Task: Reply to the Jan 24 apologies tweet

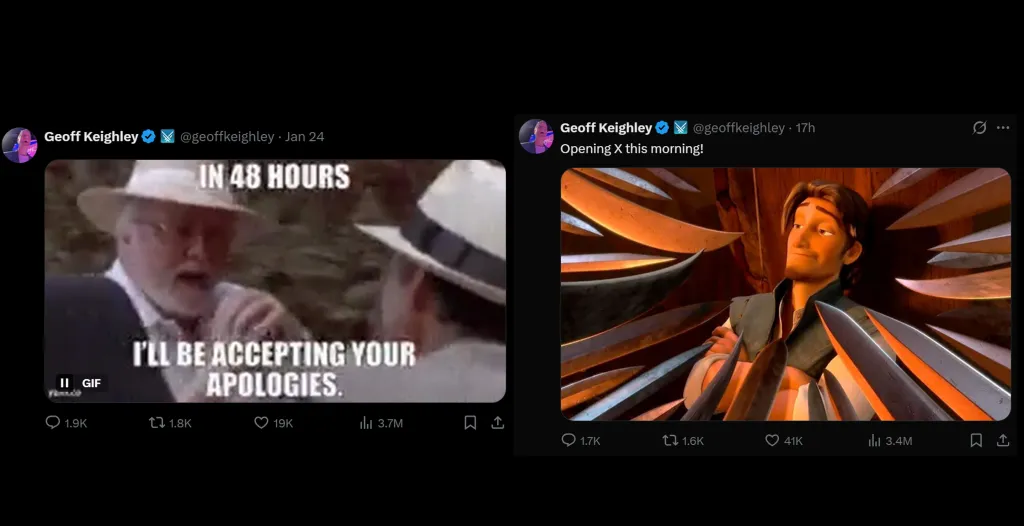Action: pyautogui.click(x=66, y=423)
